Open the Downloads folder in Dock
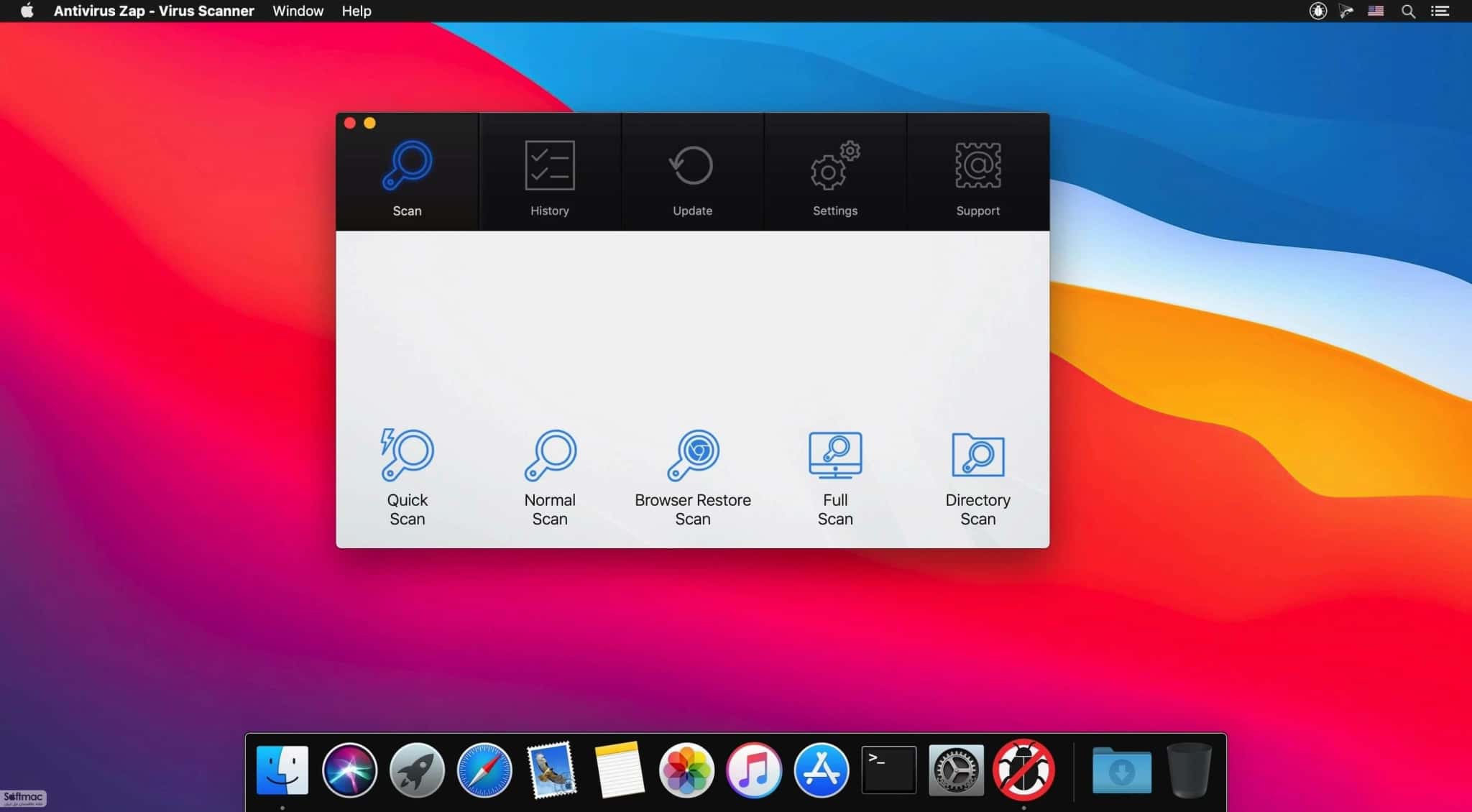 click(x=1121, y=770)
